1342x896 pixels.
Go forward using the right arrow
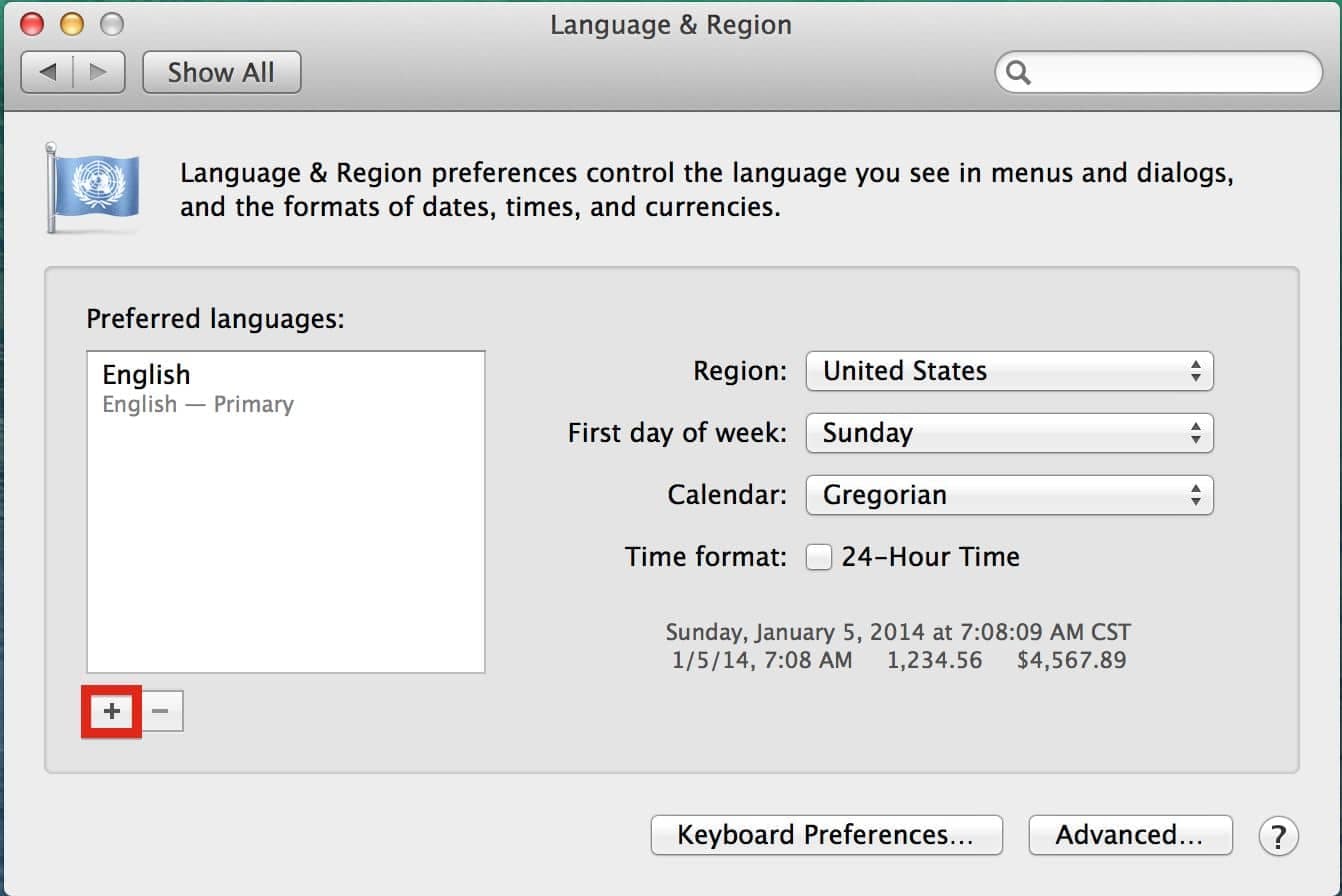click(x=98, y=72)
